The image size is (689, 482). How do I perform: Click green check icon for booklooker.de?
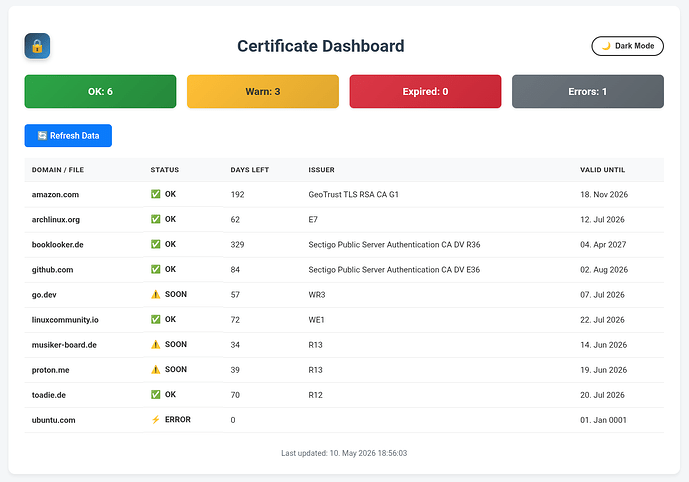(x=156, y=244)
